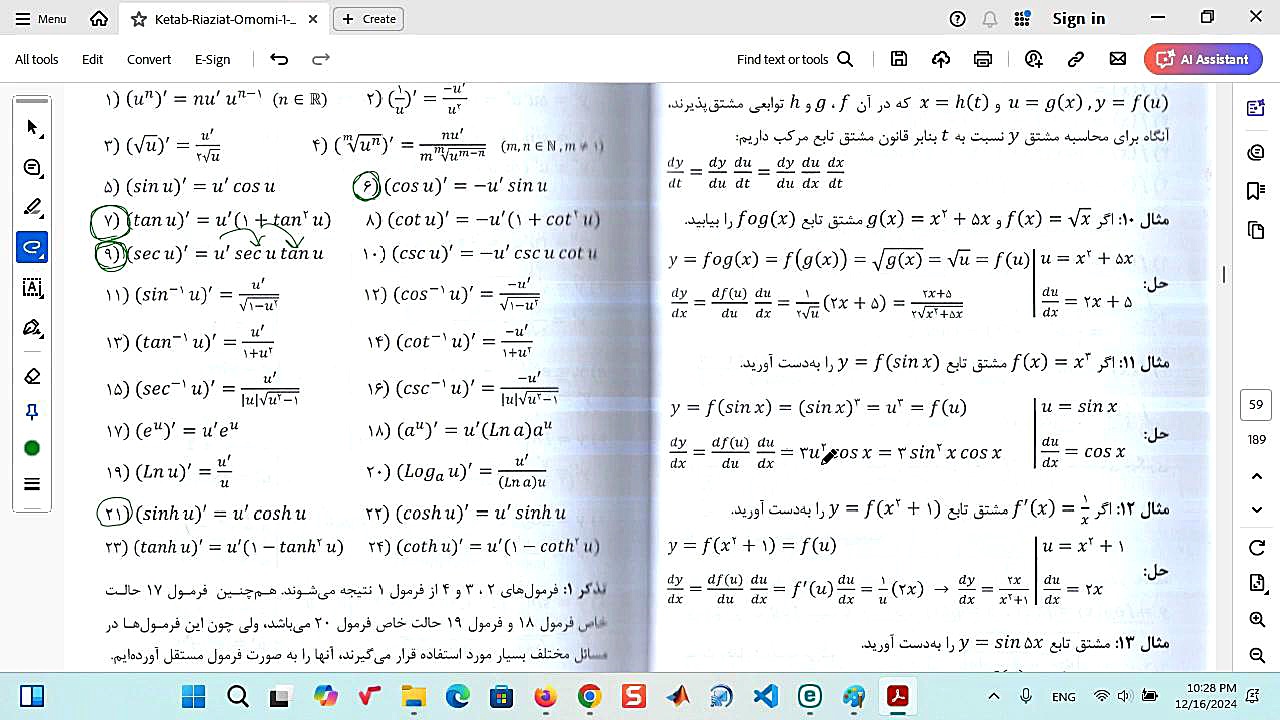Toggle pin on the quick tools bar
This screenshot has width=1280, height=720.
pos(32,412)
